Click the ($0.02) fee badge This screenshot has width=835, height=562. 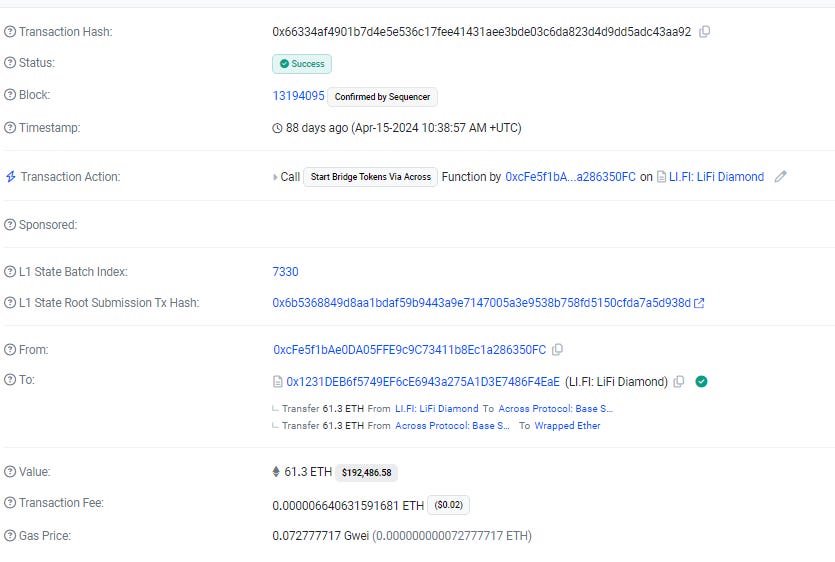[x=448, y=504]
